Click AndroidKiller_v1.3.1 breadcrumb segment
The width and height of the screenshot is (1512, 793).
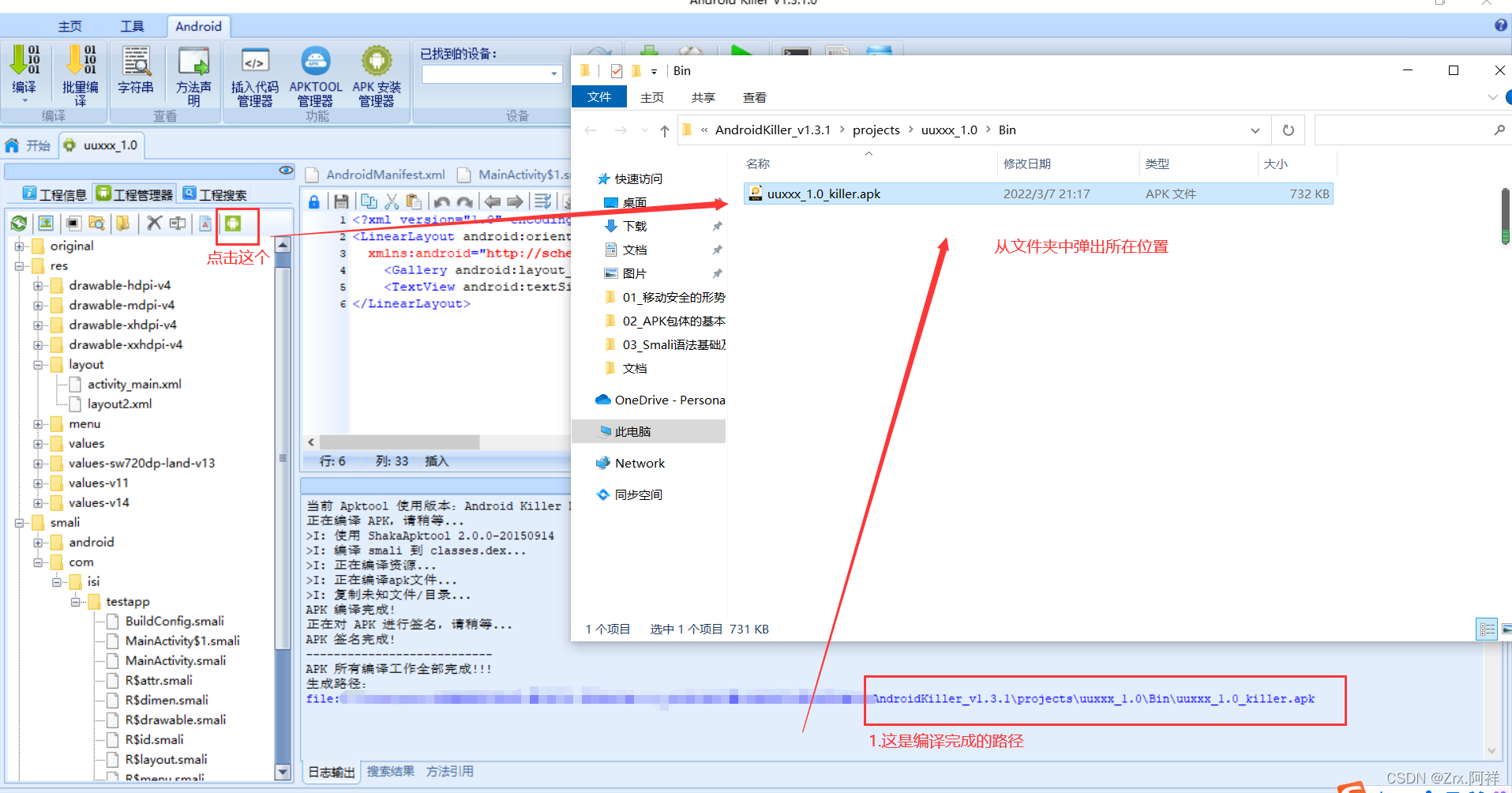click(x=772, y=130)
